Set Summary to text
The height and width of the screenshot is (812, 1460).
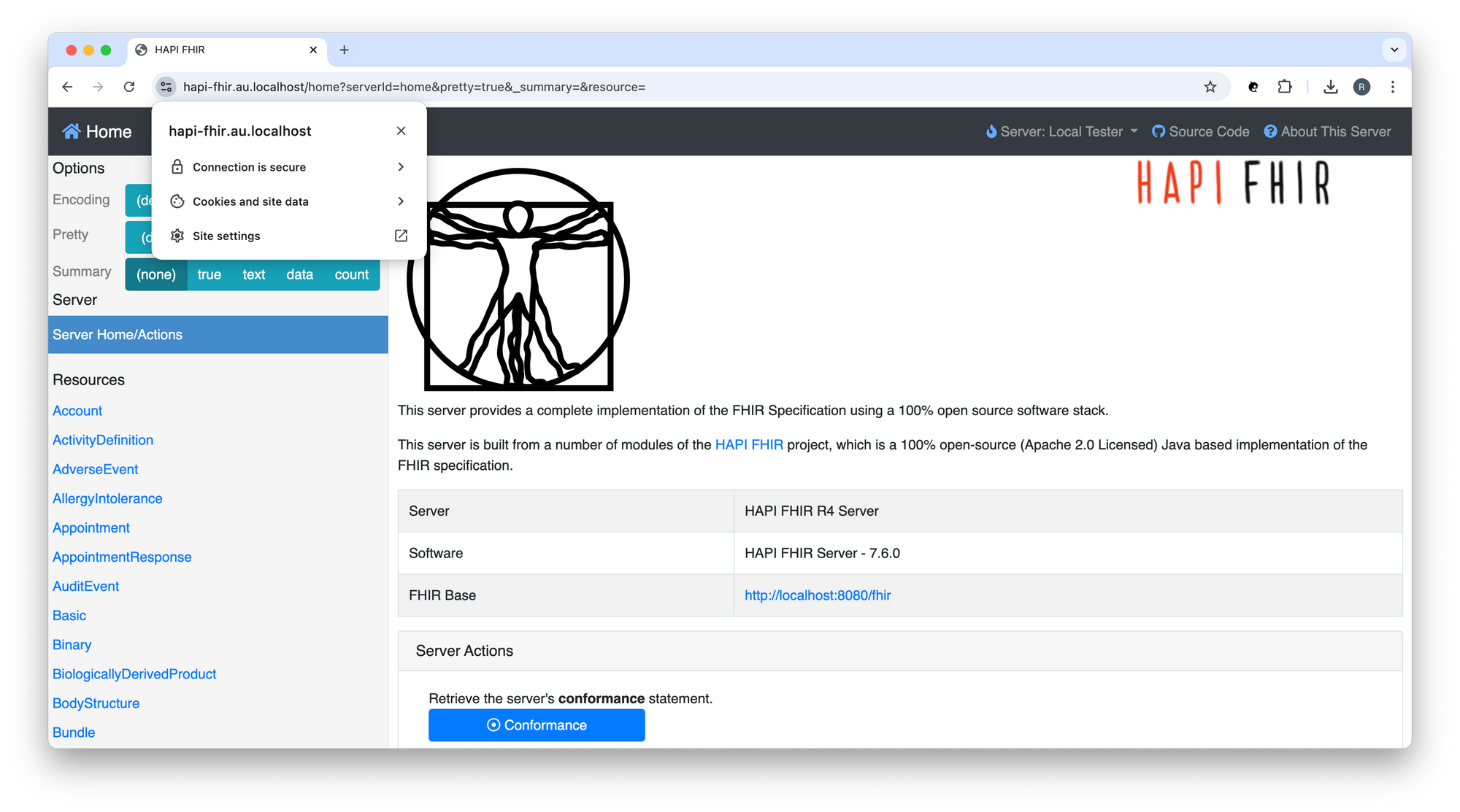254,274
